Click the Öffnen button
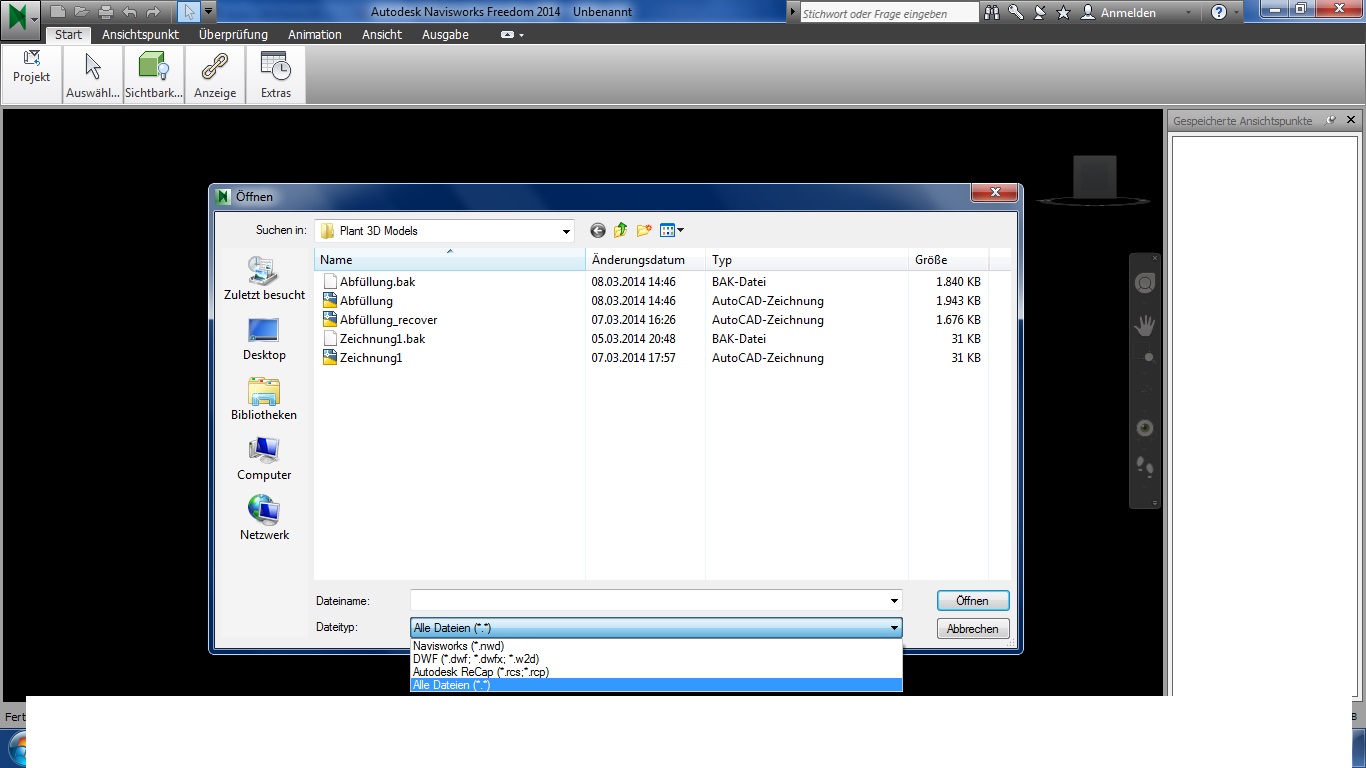The image size is (1366, 768). coord(973,601)
